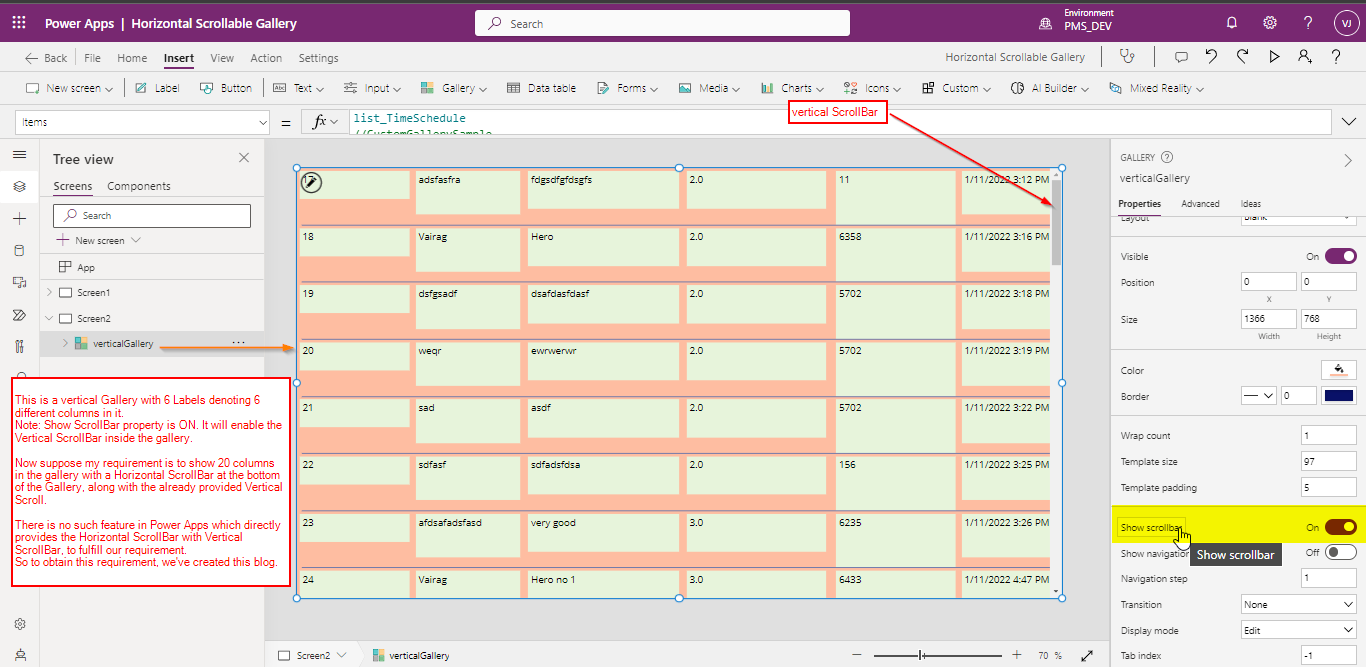The image size is (1366, 667).
Task: Undo the last action
Action: point(1211,57)
